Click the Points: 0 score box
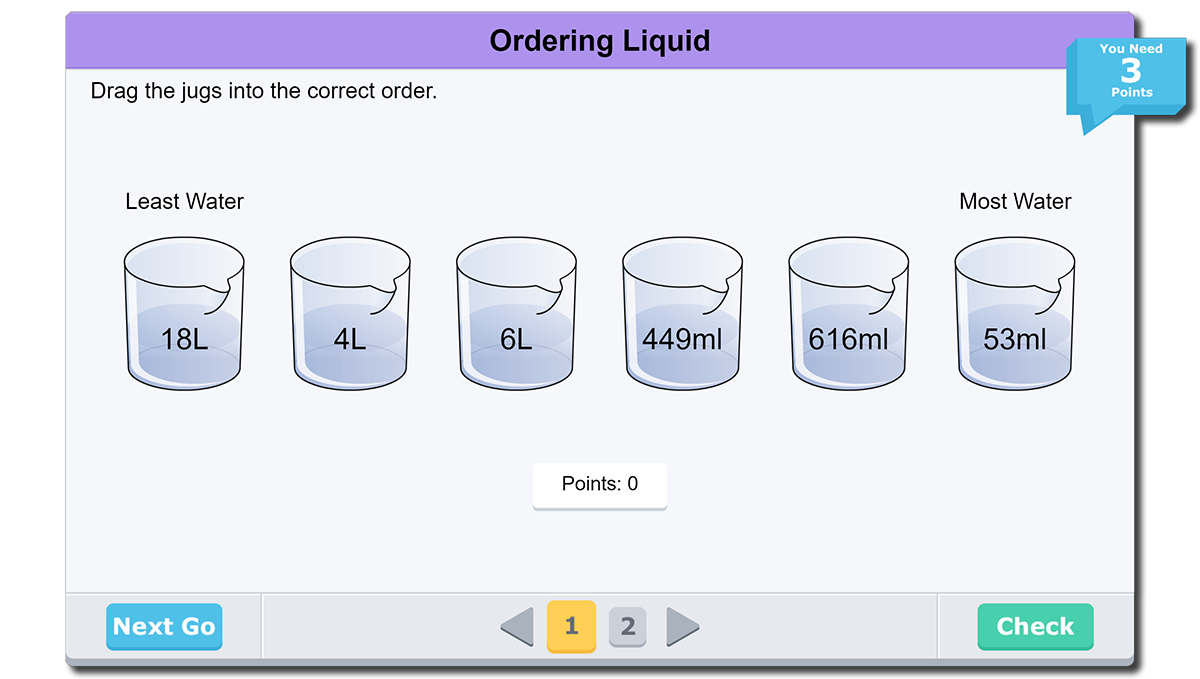The width and height of the screenshot is (1200, 679). point(599,485)
